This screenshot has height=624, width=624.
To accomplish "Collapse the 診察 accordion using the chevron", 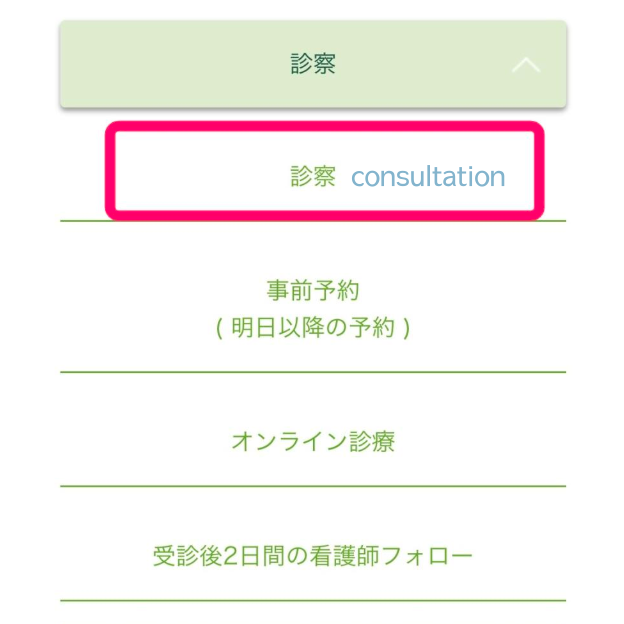I will [x=526, y=65].
